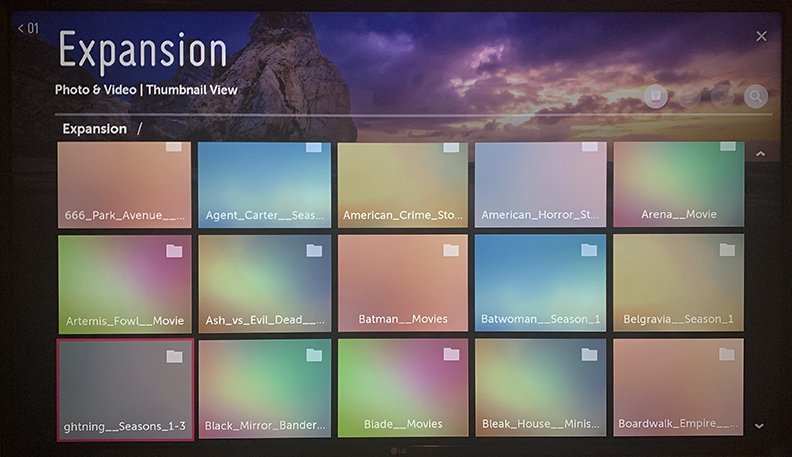Open the American_Horror_St... folder

tap(540, 184)
